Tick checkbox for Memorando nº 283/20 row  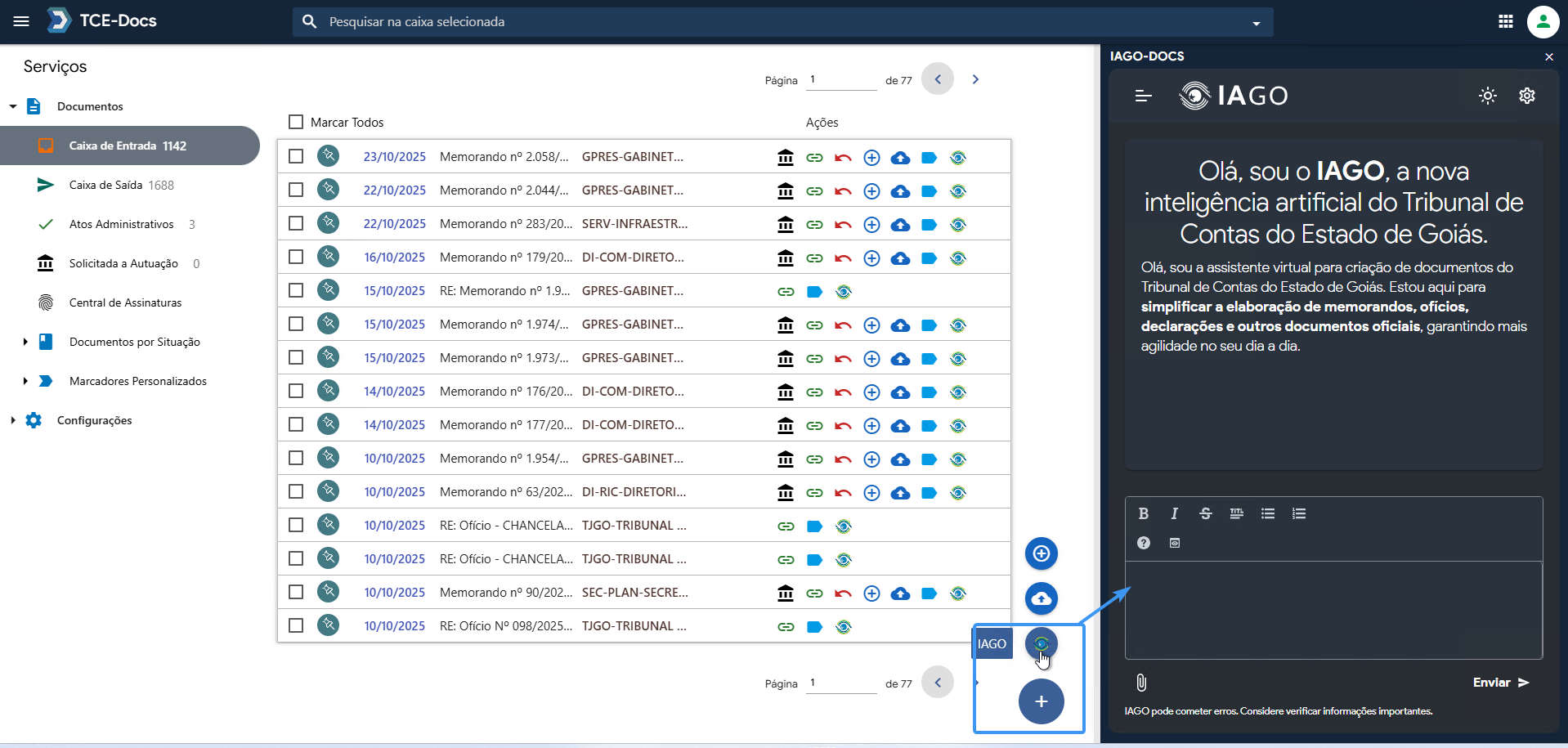(296, 223)
